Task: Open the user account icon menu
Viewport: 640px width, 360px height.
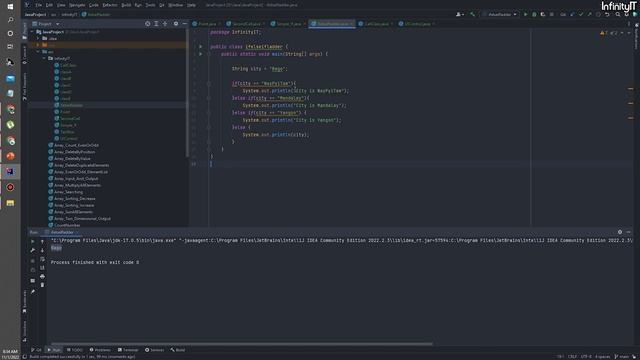Action: [460, 14]
